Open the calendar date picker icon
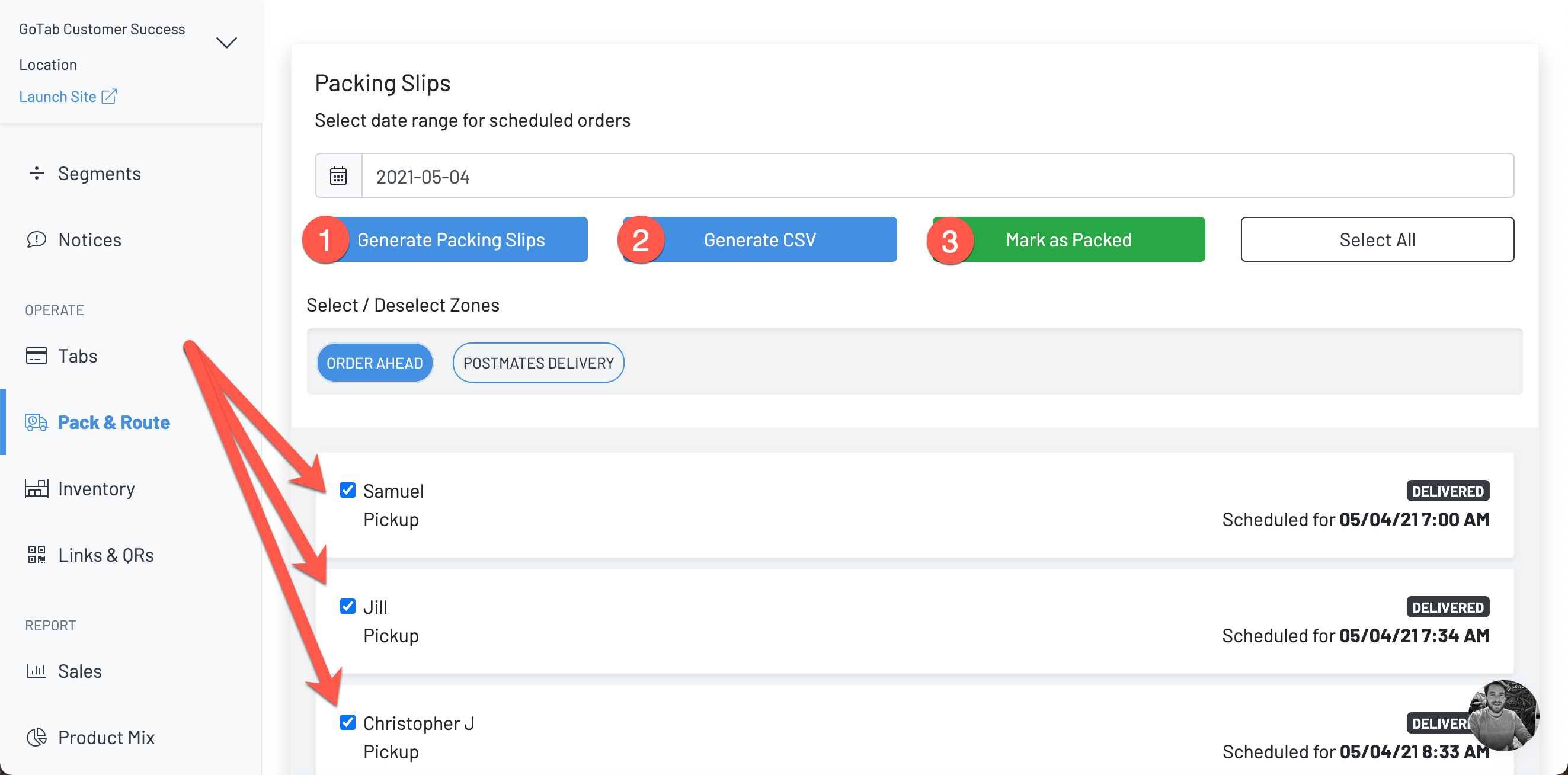This screenshot has width=1568, height=775. coord(338,176)
